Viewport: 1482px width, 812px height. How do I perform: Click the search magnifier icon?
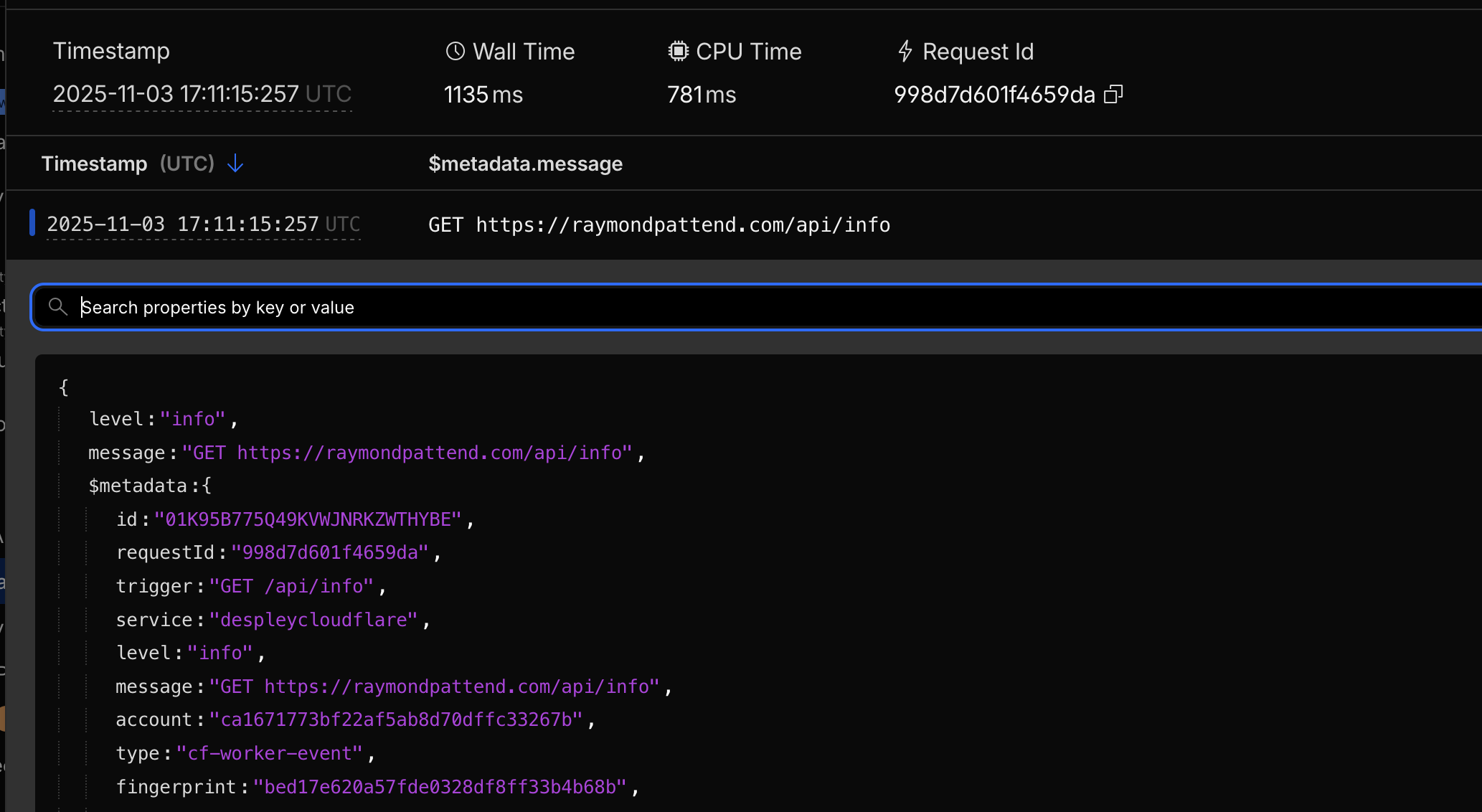58,307
